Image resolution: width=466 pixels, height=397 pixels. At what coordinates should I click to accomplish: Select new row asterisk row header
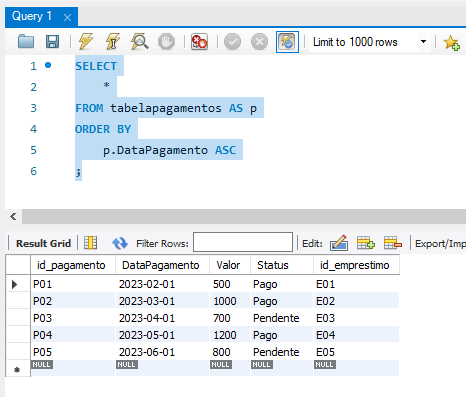coord(18,369)
